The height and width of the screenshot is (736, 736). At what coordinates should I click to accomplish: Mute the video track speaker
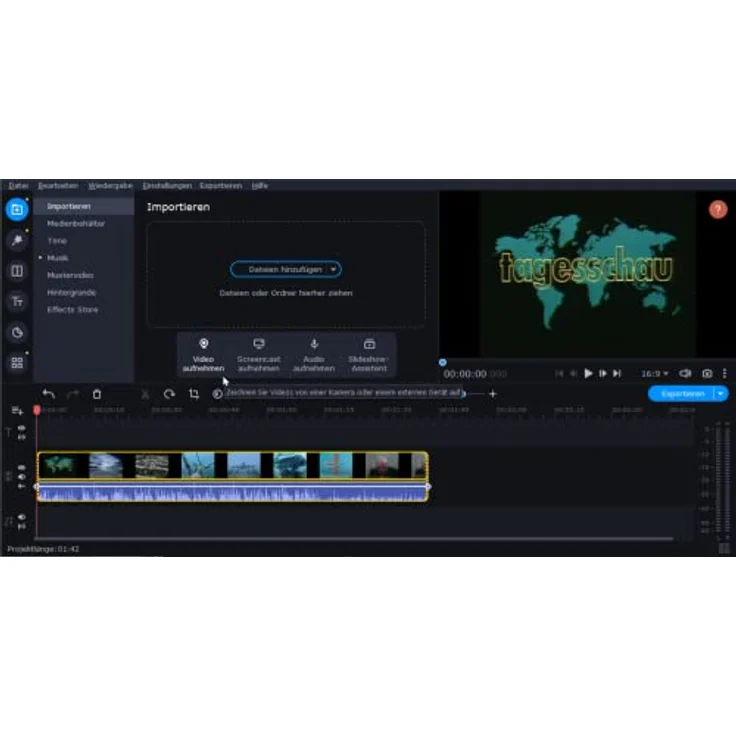click(22, 476)
